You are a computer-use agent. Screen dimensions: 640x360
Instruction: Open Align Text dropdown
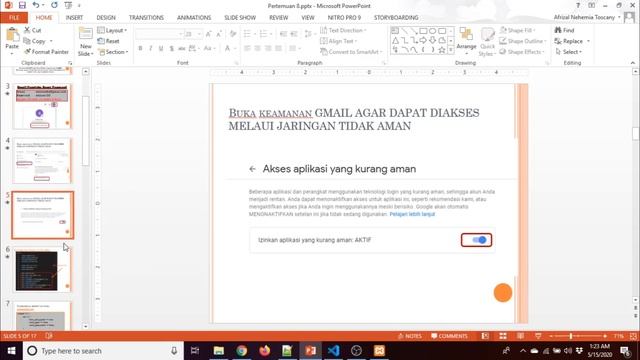pos(338,41)
